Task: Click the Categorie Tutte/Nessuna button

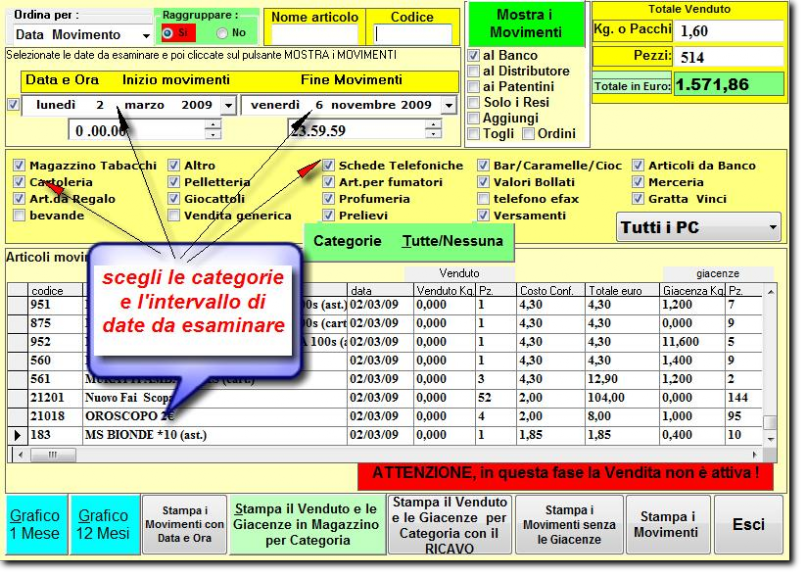Action: coord(409,241)
